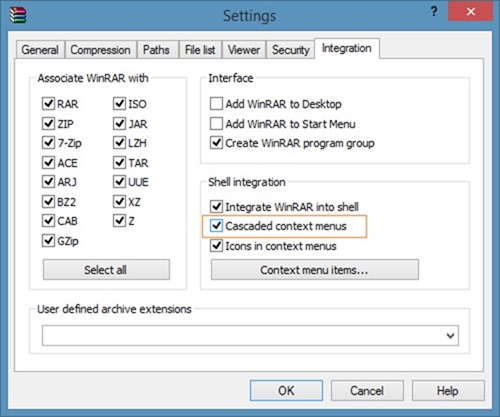Disable the 7-Zip association

(x=48, y=143)
